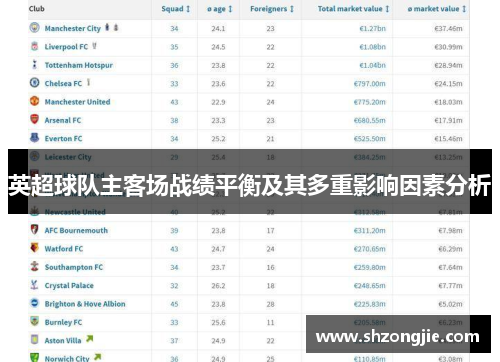Click Norwich City's promoted arrow icon
Screen dimensions: 500x362
tap(97, 357)
